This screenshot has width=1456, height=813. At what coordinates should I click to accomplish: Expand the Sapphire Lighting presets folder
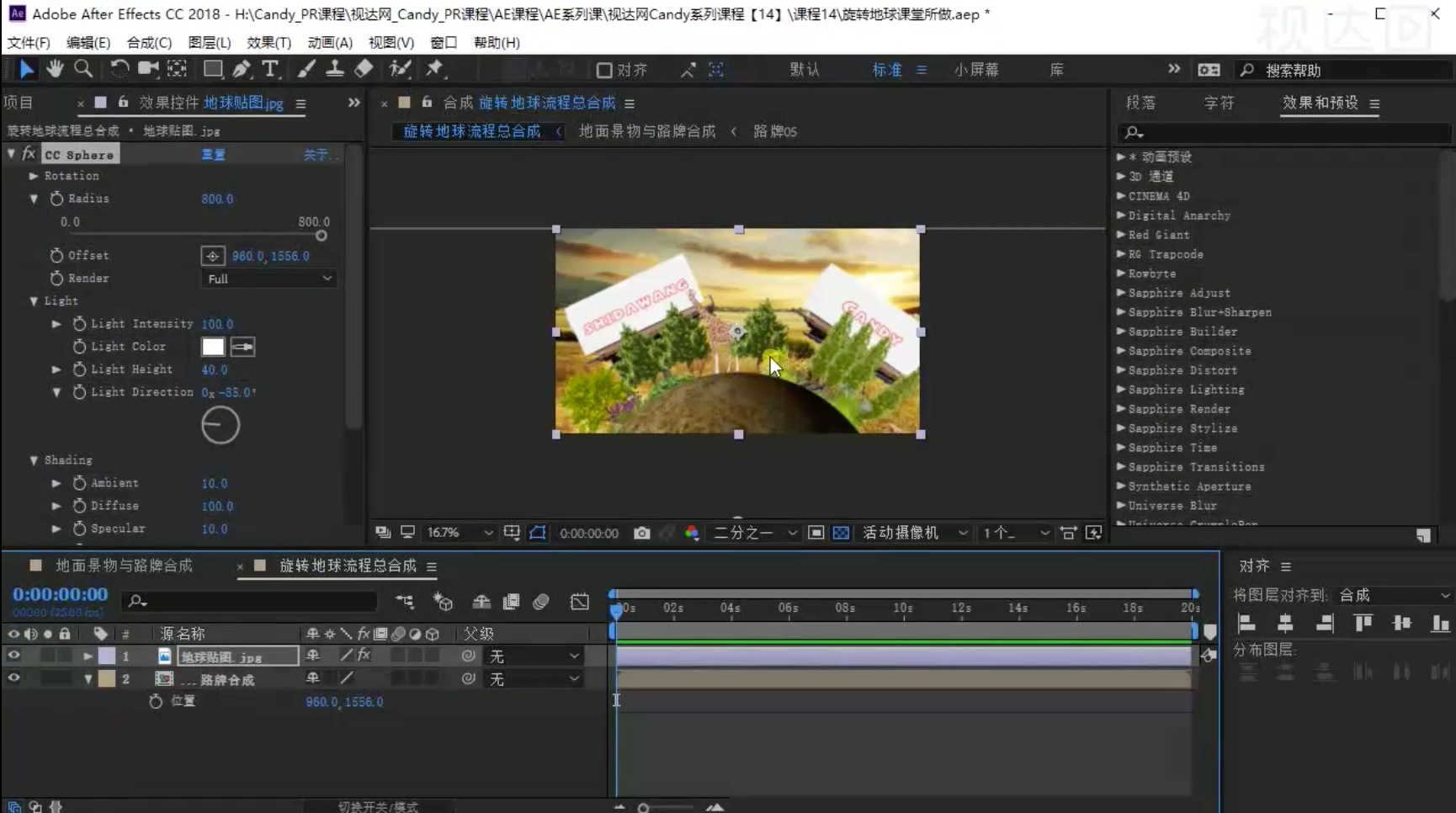pyautogui.click(x=1121, y=389)
